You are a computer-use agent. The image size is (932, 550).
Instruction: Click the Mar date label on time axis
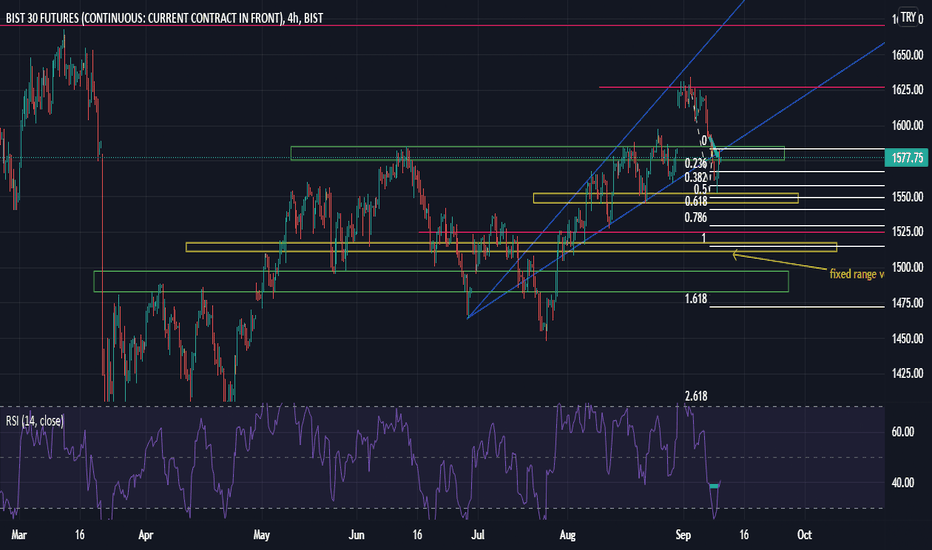tap(19, 535)
